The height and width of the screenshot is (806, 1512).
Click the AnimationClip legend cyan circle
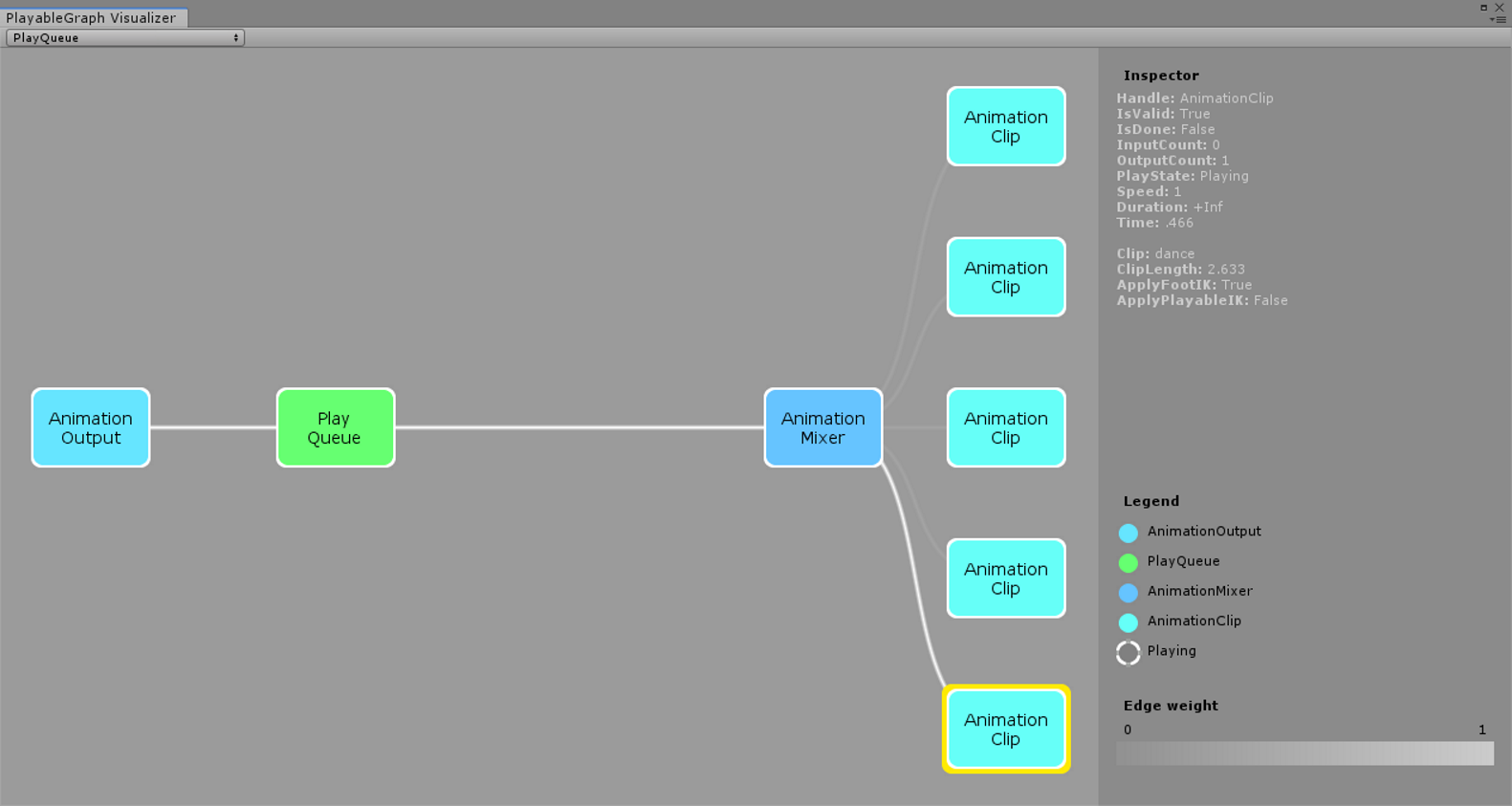point(1129,622)
